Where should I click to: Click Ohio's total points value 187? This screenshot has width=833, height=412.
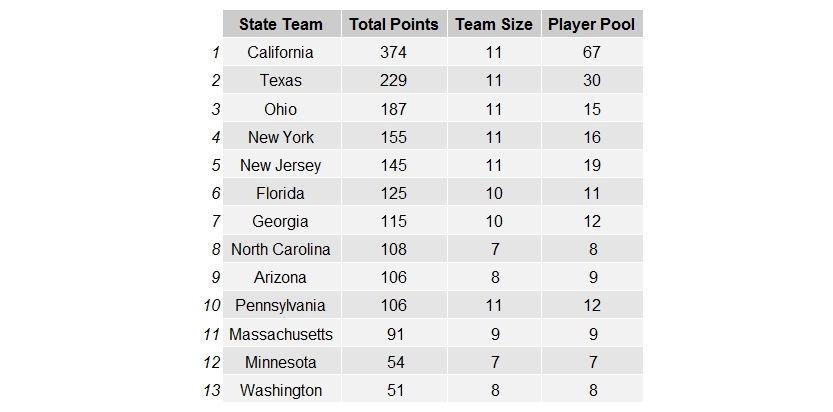point(394,109)
